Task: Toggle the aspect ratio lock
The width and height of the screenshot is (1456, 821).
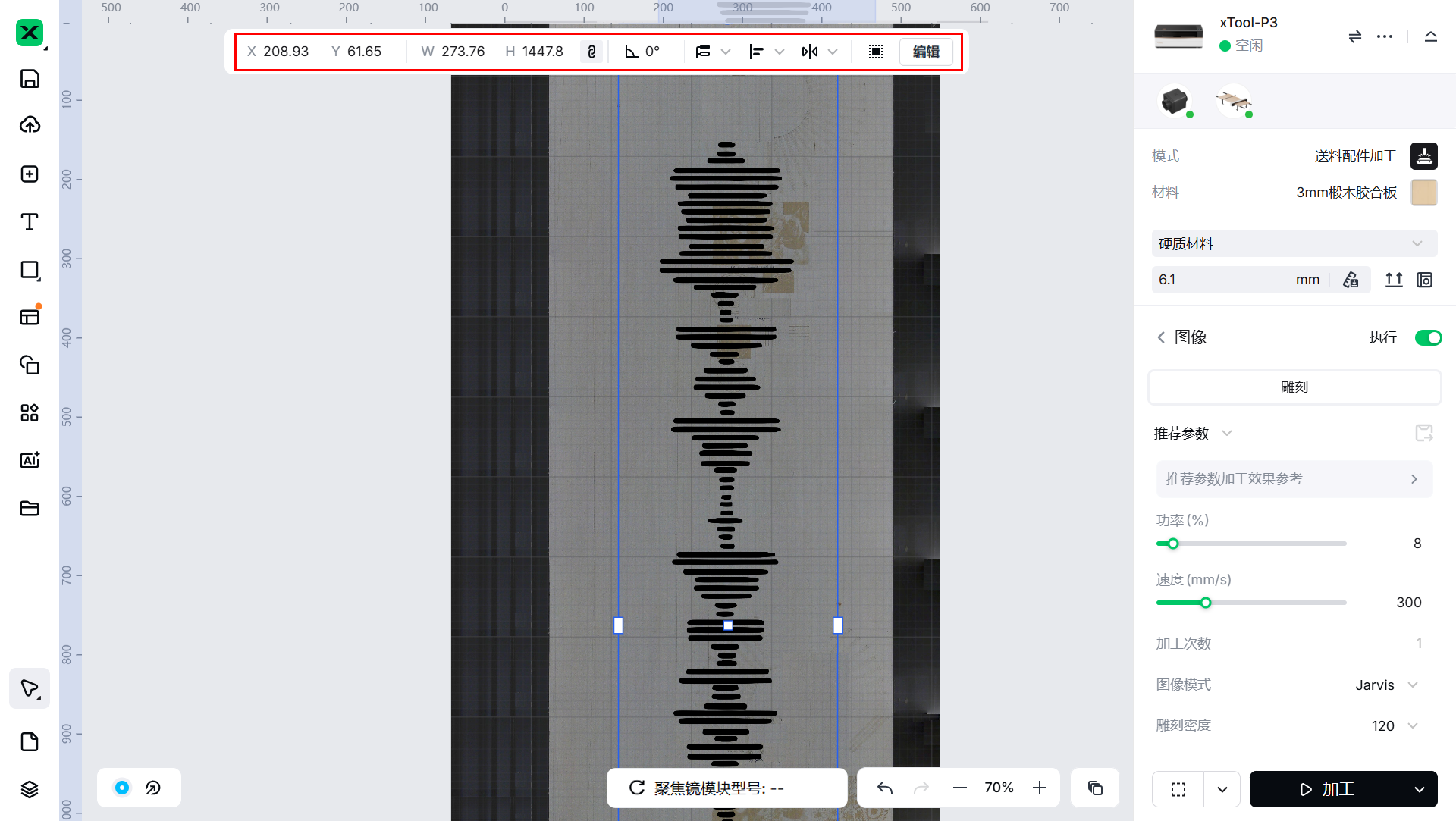Action: pyautogui.click(x=591, y=52)
